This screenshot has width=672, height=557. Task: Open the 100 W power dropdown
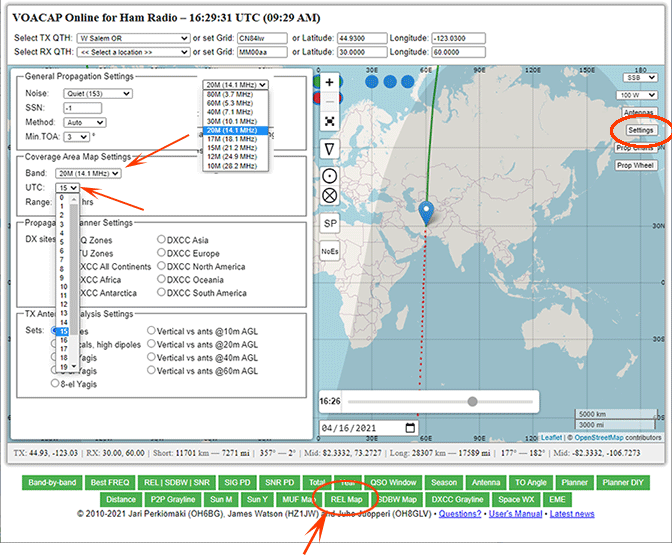tap(636, 95)
